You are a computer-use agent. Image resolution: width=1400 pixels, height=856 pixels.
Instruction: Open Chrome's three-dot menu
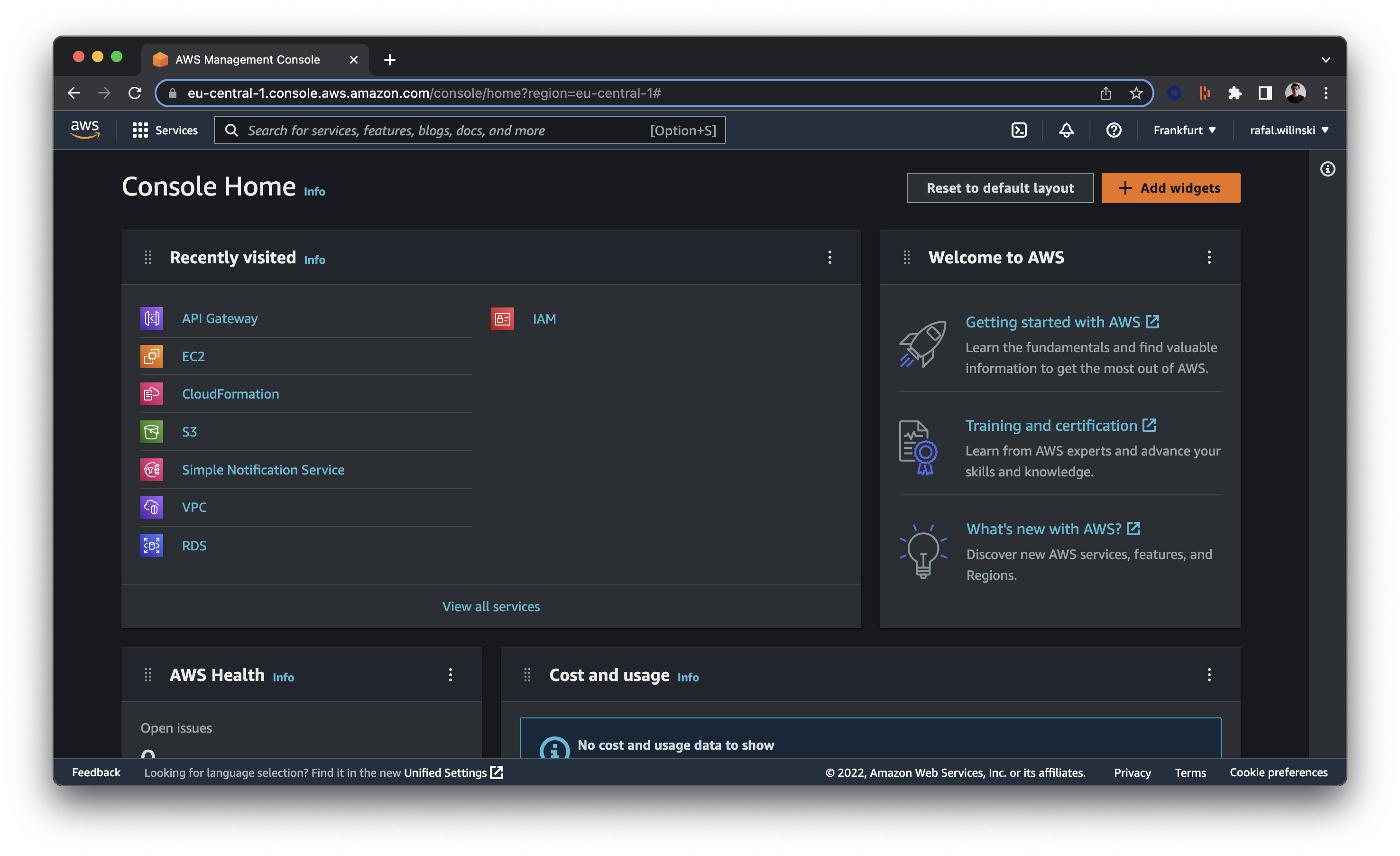1326,93
